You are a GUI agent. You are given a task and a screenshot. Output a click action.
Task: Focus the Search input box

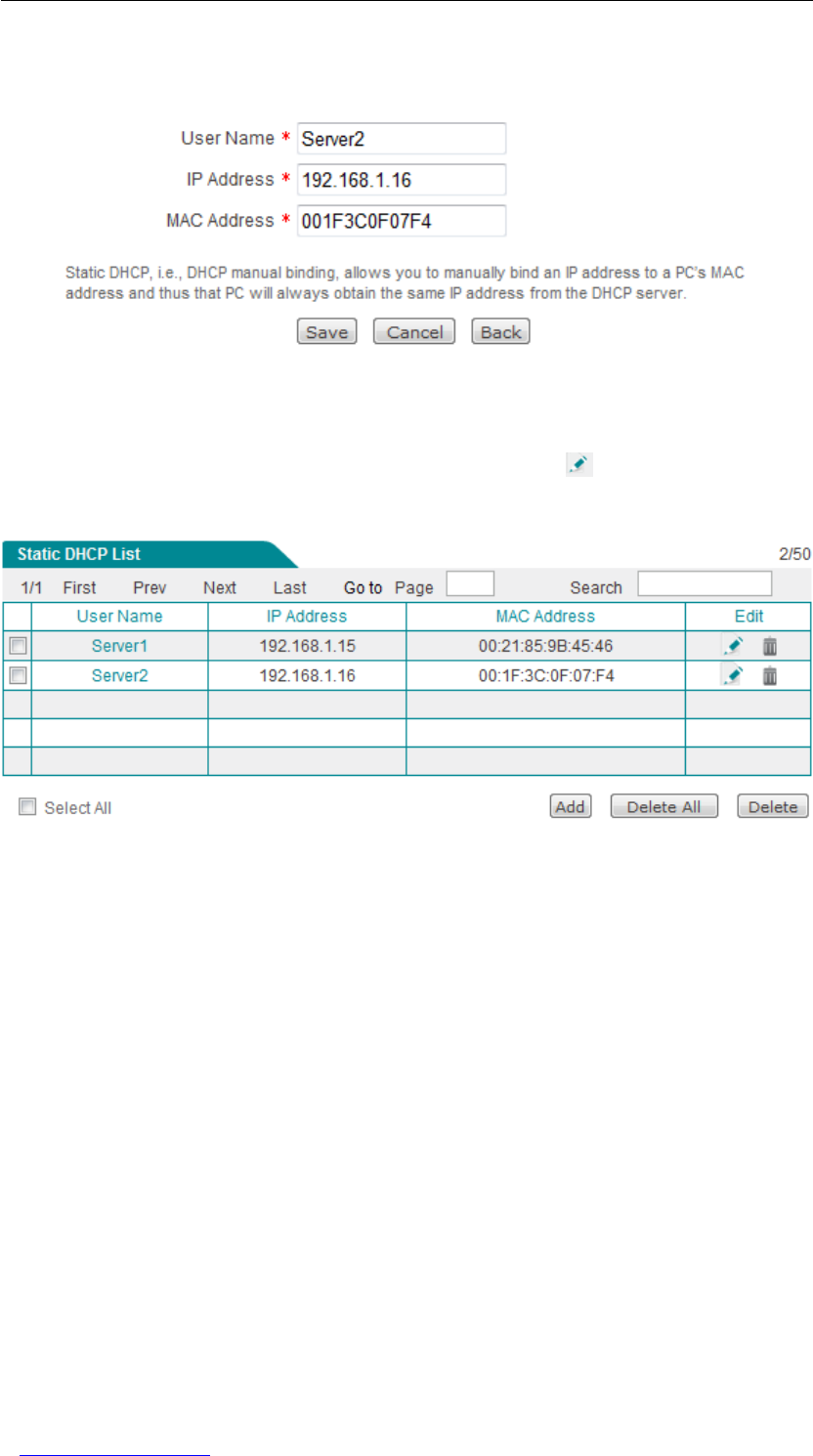click(705, 584)
